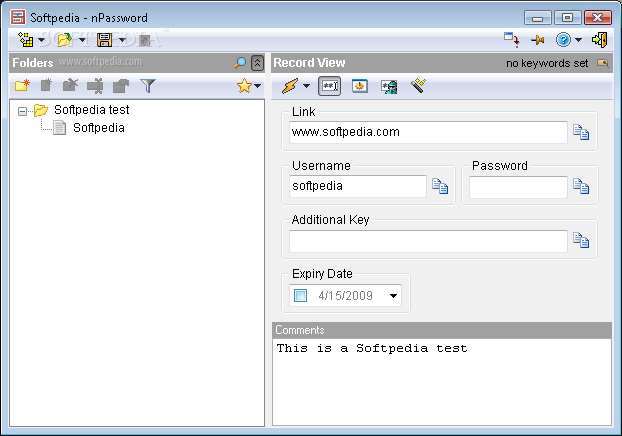Copy the Link value with copy icon

(581, 132)
